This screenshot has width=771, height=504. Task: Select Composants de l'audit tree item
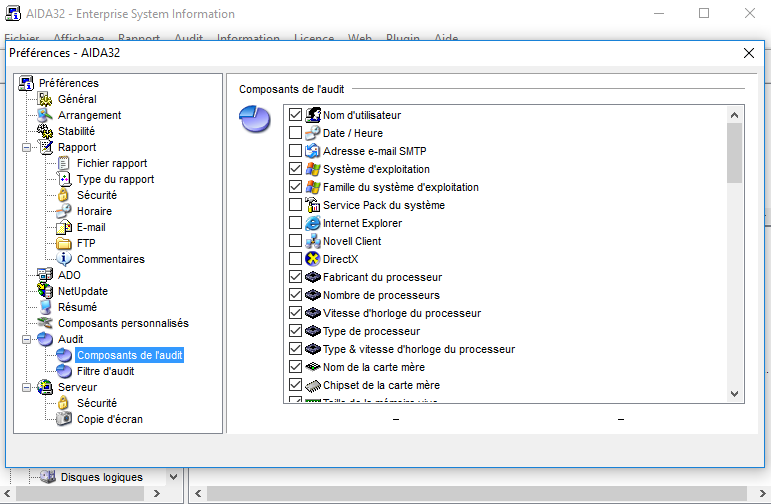pos(130,356)
